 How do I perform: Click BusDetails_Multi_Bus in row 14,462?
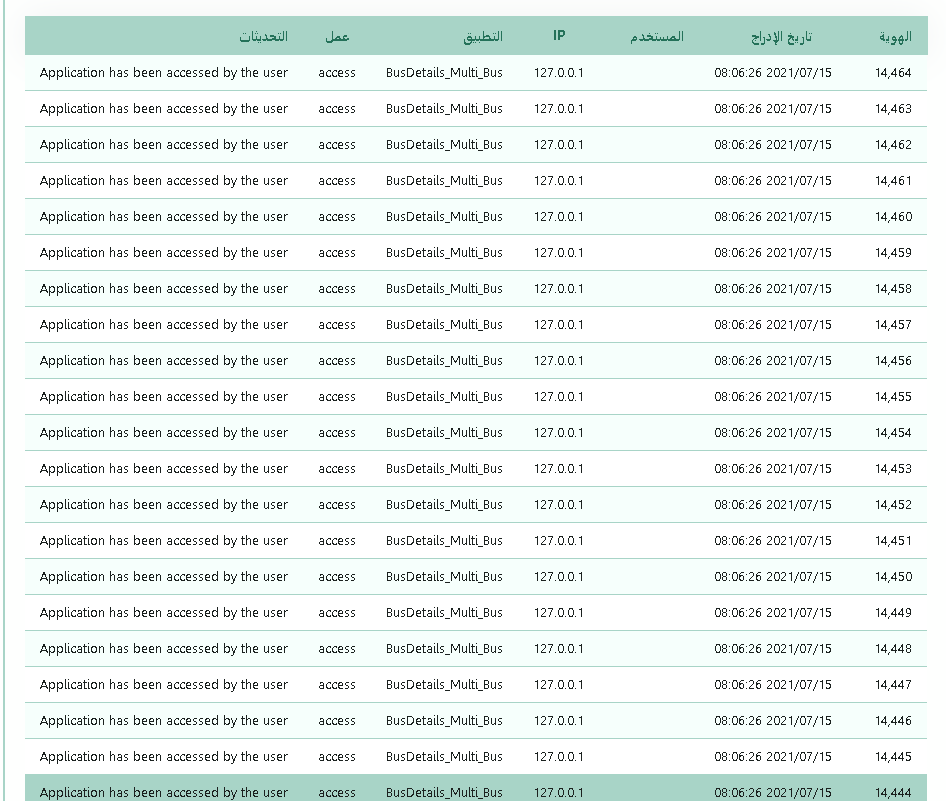[444, 145]
